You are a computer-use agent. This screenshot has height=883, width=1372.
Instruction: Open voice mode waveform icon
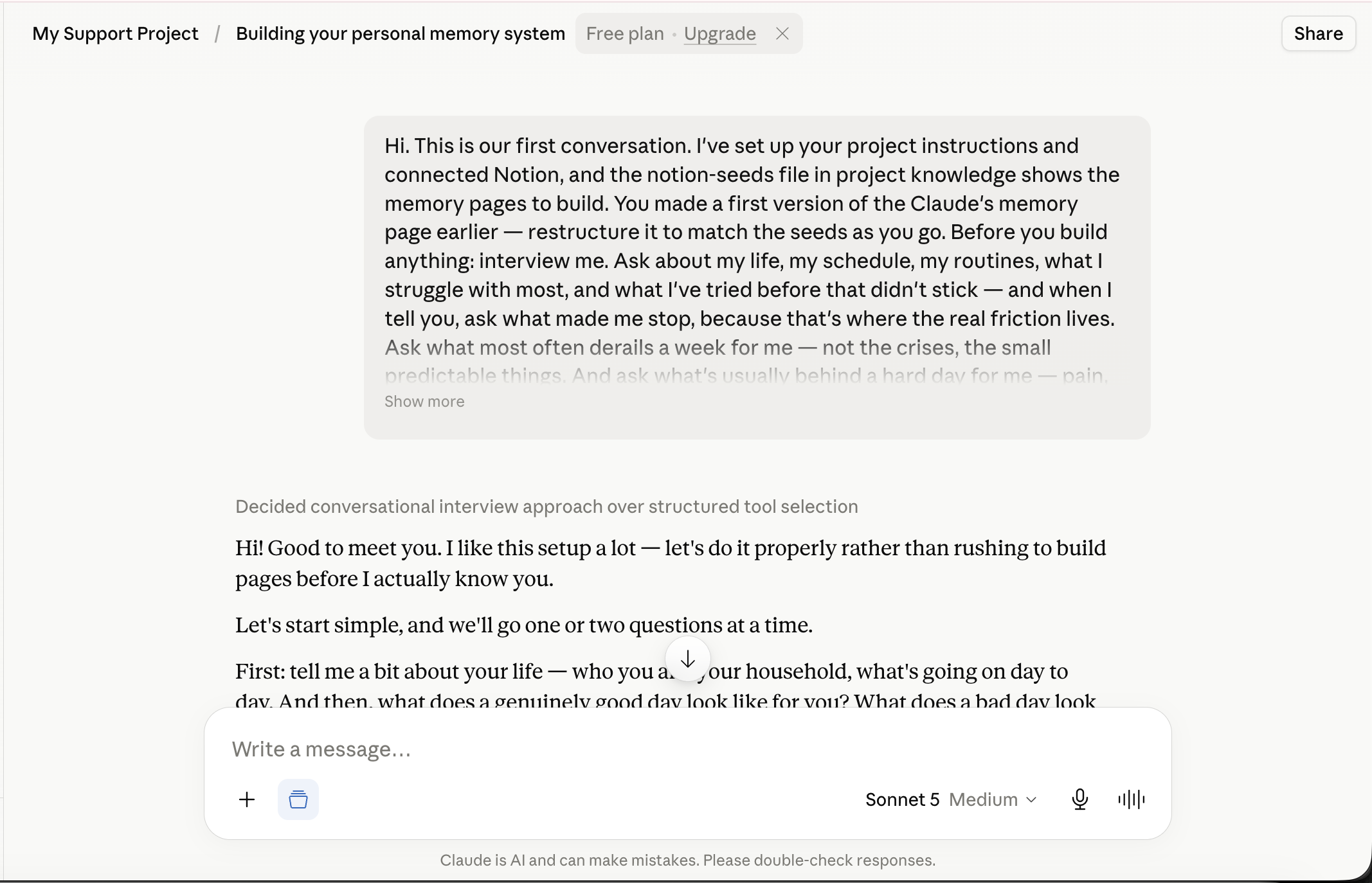pos(1132,799)
